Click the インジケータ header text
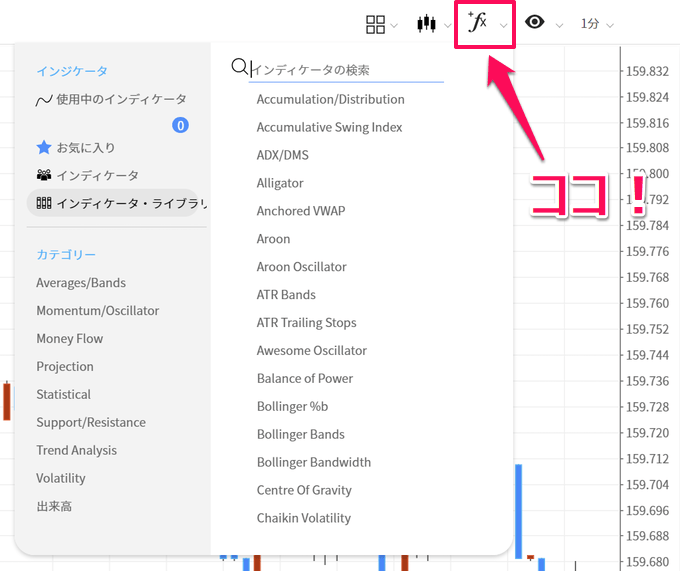This screenshot has height=571, width=680. (x=72, y=71)
